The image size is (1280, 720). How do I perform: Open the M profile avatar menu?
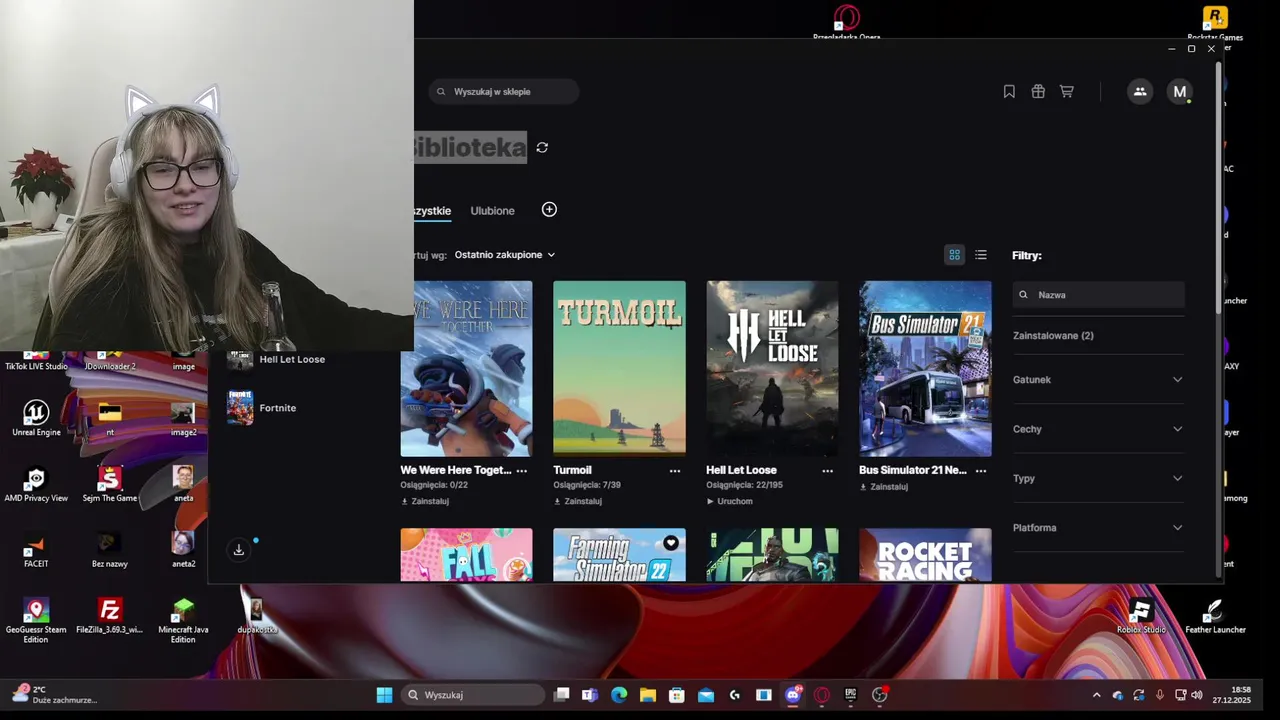[x=1180, y=91]
